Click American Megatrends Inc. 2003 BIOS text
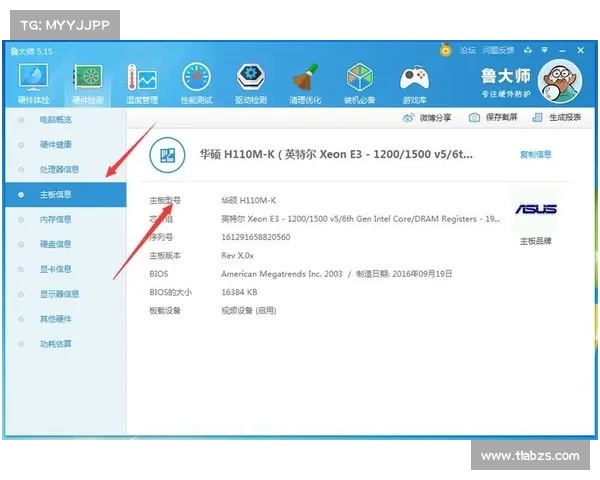Image resolution: width=600 pixels, height=480 pixels. point(282,274)
